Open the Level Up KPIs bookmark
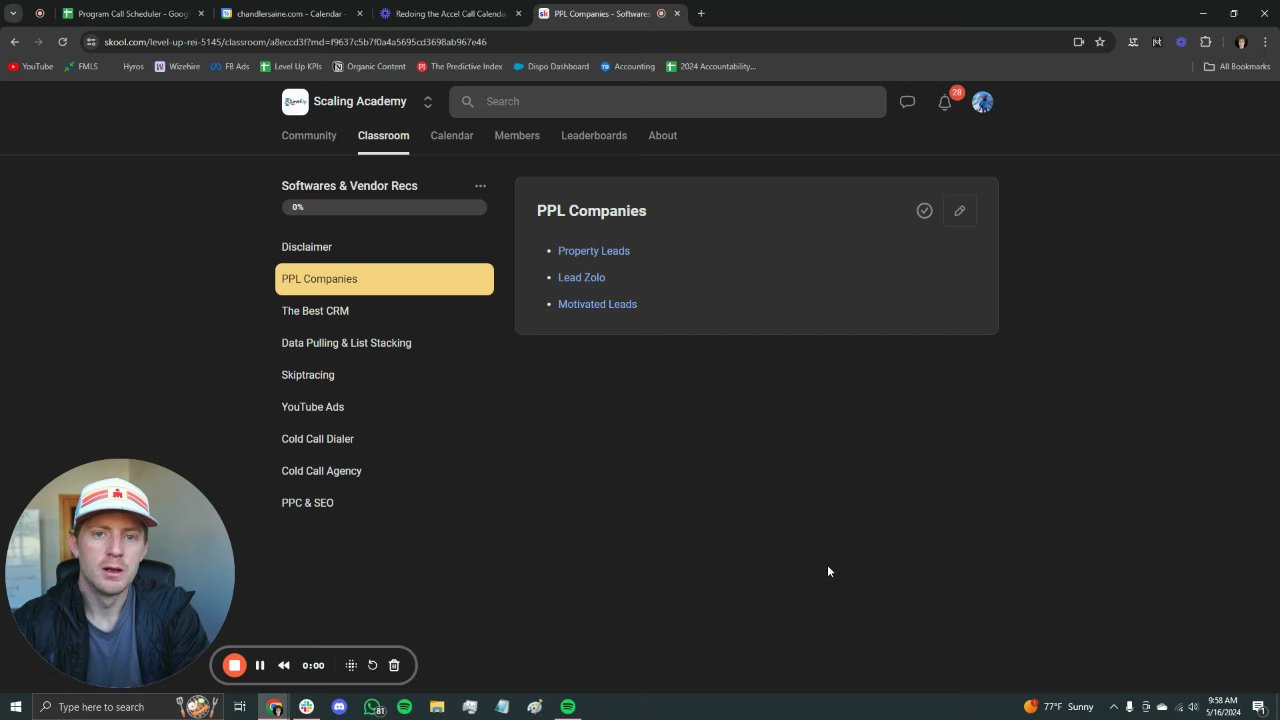The image size is (1280, 720). [x=291, y=67]
